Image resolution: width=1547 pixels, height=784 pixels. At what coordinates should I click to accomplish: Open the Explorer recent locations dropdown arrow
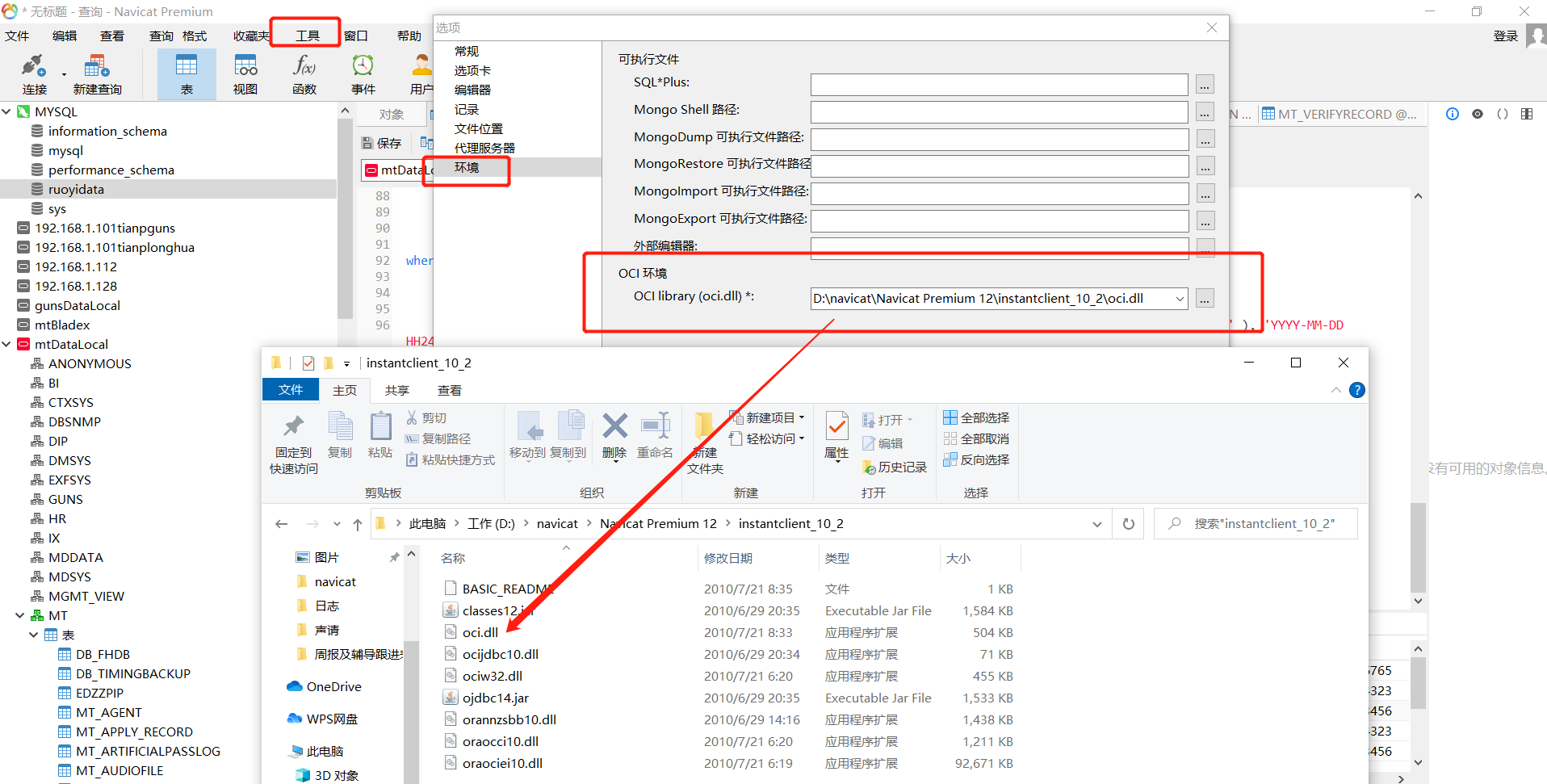click(x=337, y=524)
